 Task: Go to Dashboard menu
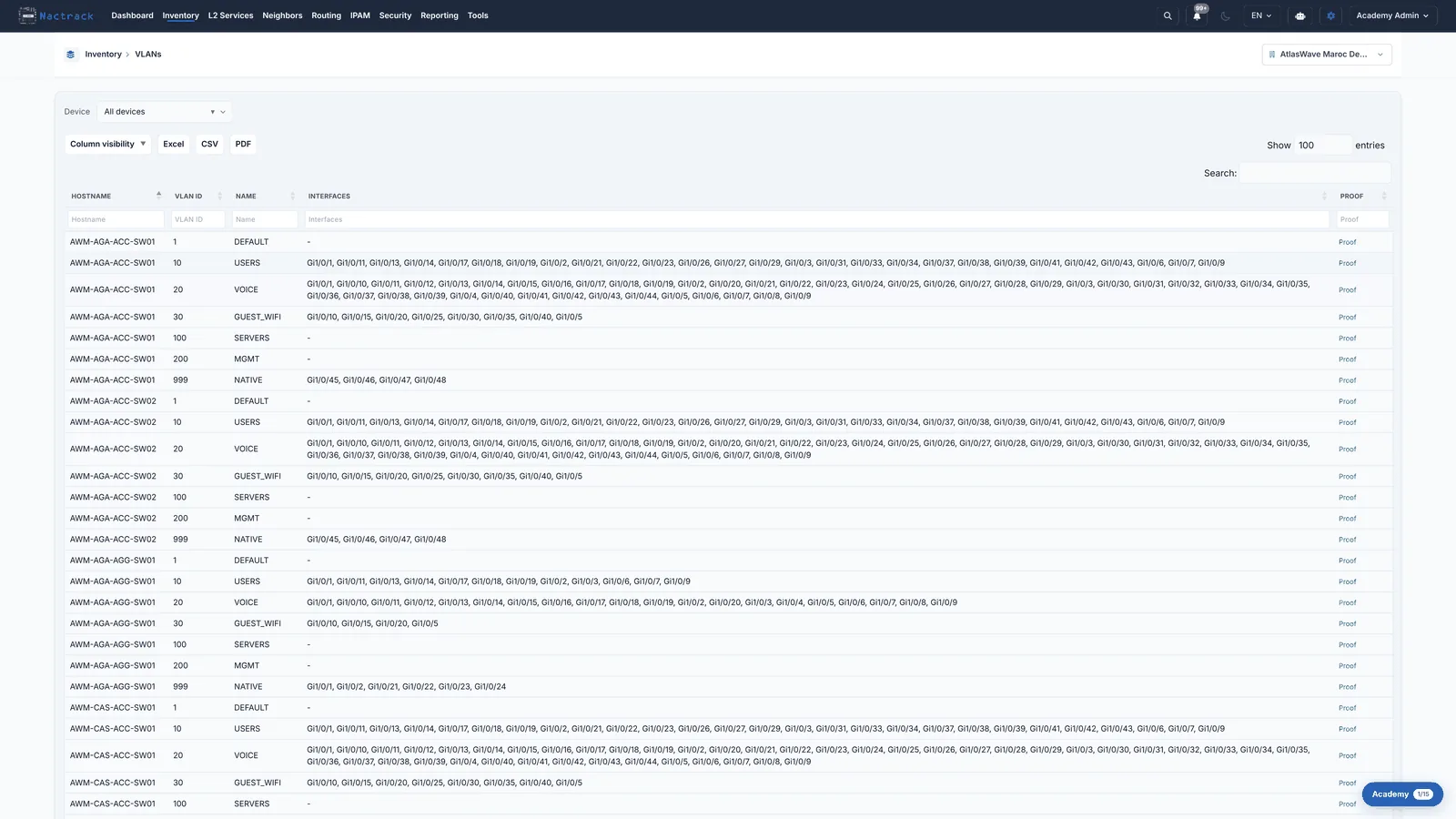[x=132, y=15]
